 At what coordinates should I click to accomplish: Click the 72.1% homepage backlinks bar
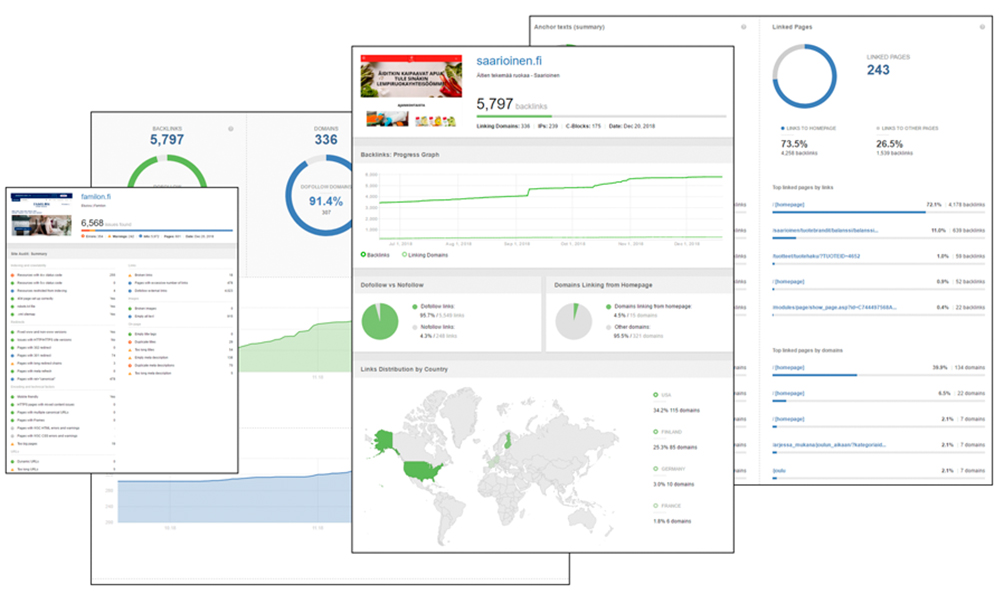pos(849,212)
